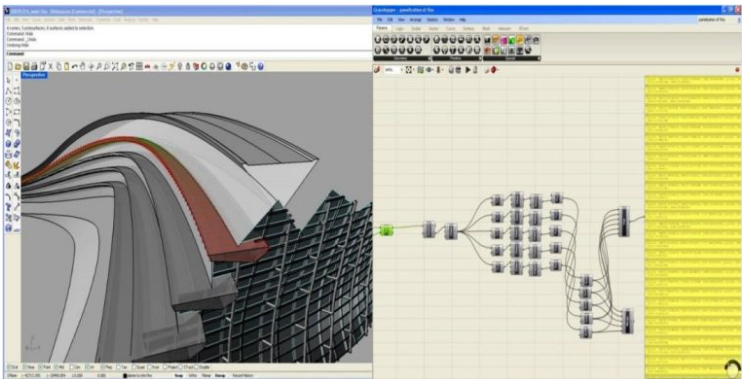This screenshot has width=751, height=390.
Task: Open the Arrange menu in Grasshopper
Action: (x=415, y=20)
